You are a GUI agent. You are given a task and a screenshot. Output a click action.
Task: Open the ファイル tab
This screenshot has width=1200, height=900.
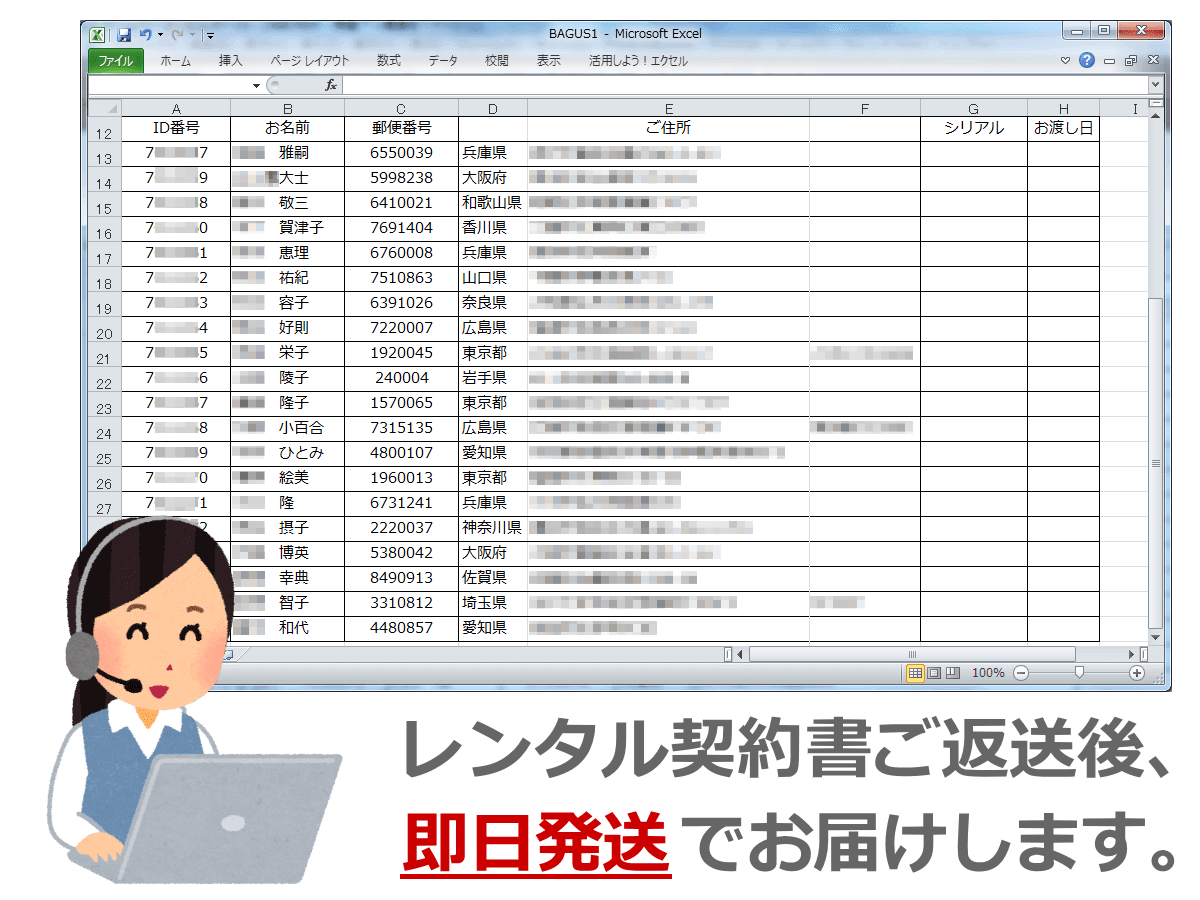[115, 61]
